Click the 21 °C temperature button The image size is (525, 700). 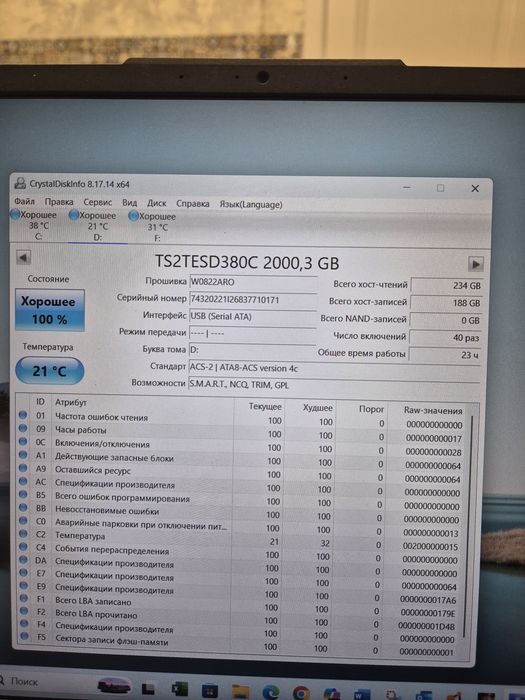pyautogui.click(x=50, y=371)
